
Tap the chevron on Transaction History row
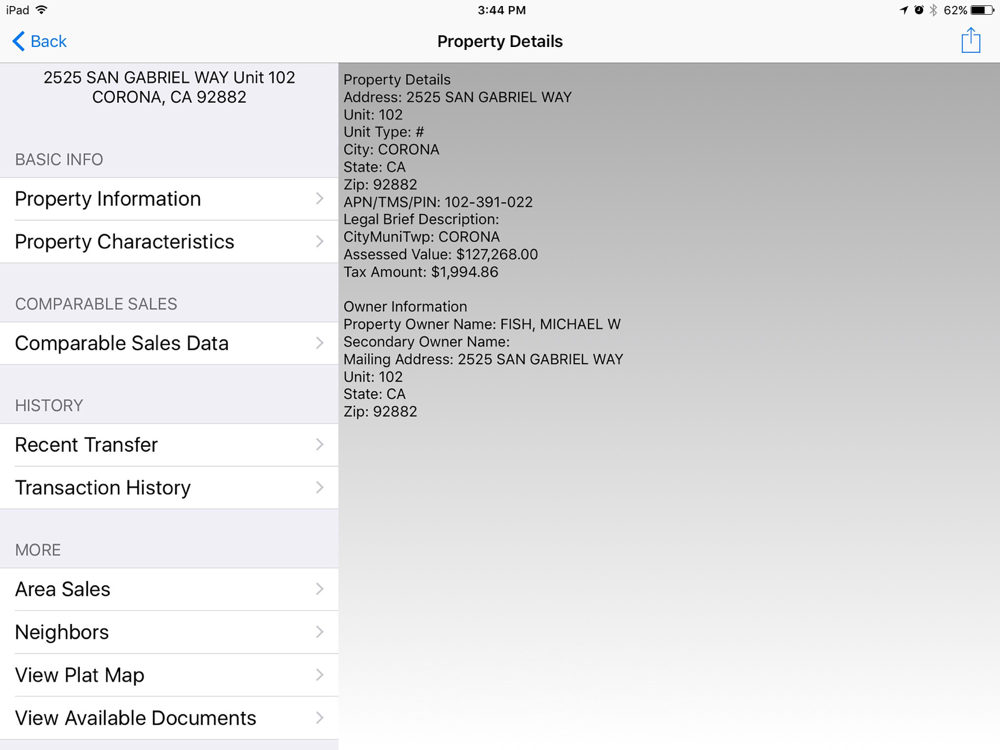pos(320,488)
